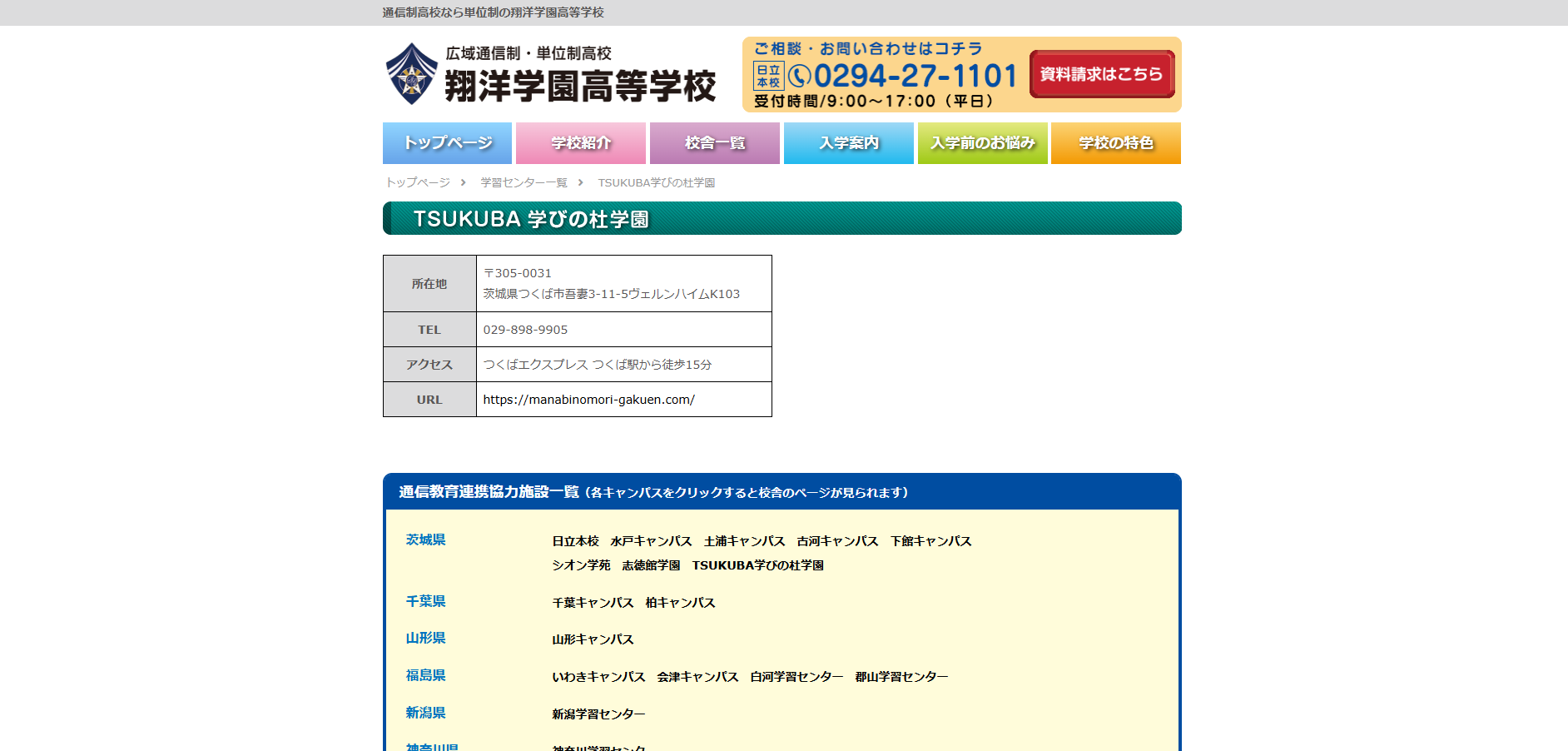Select the 学校の特色 navigation tab
The height and width of the screenshot is (751, 1568).
click(1115, 143)
